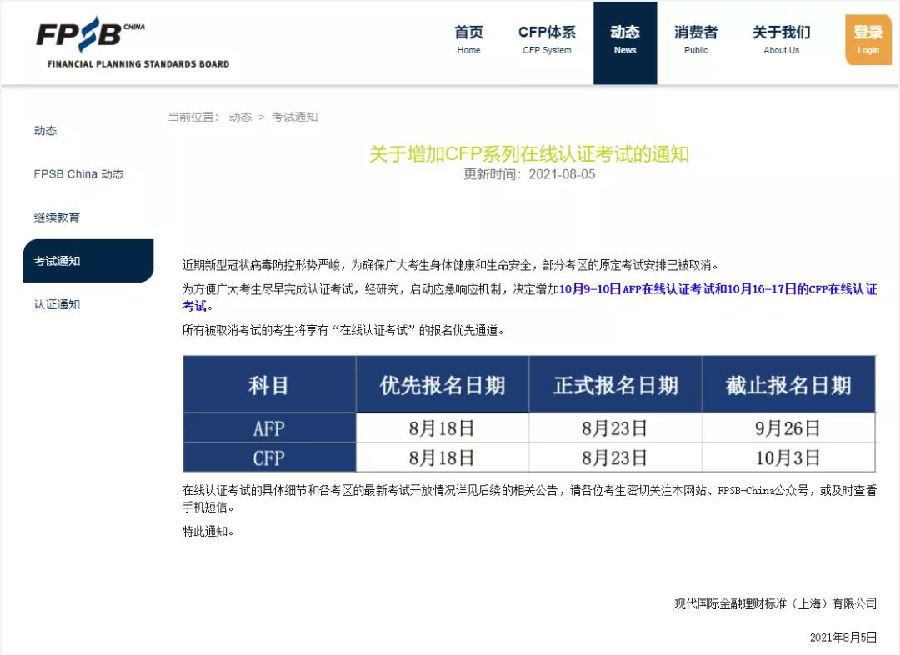This screenshot has height=655, width=900.
Task: Click AFP deadline 9月26日
Action: [788, 428]
